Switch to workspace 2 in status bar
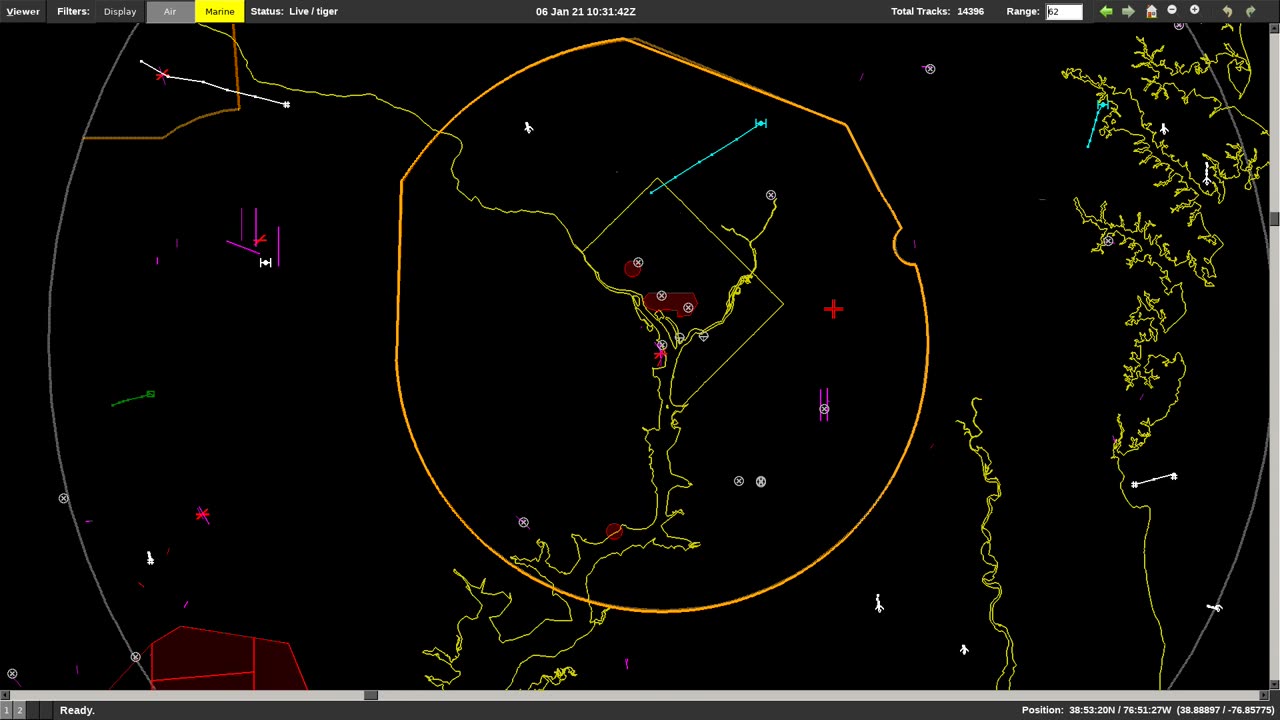The image size is (1280, 720). [x=19, y=710]
